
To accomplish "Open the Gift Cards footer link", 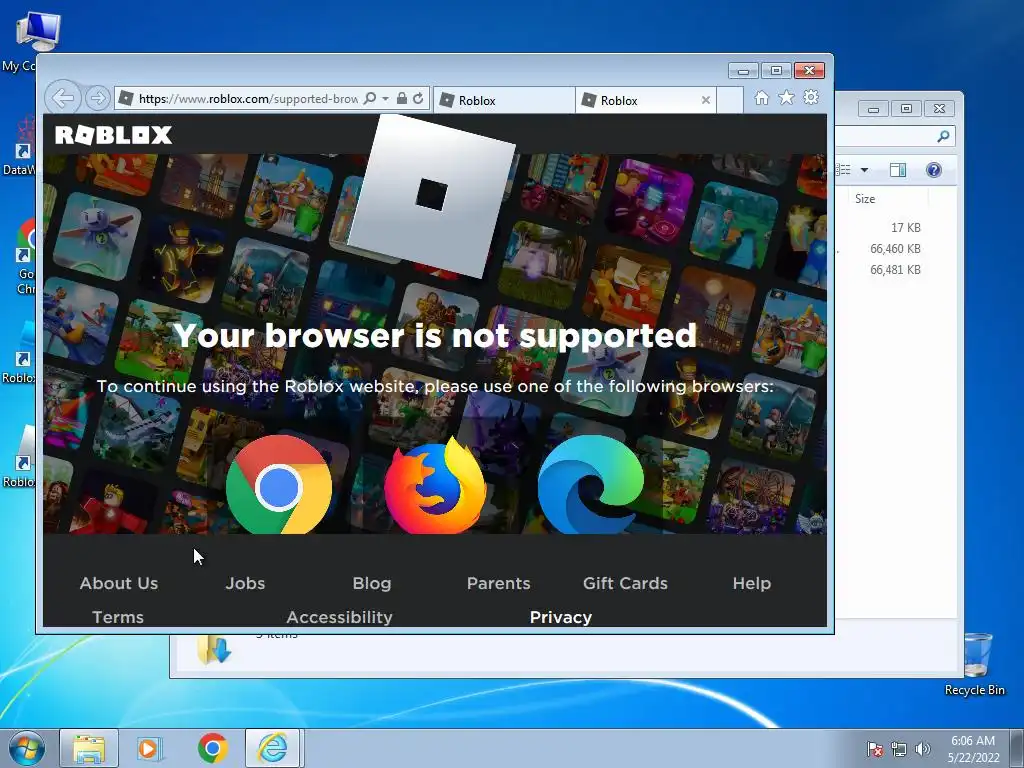I will pyautogui.click(x=626, y=583).
